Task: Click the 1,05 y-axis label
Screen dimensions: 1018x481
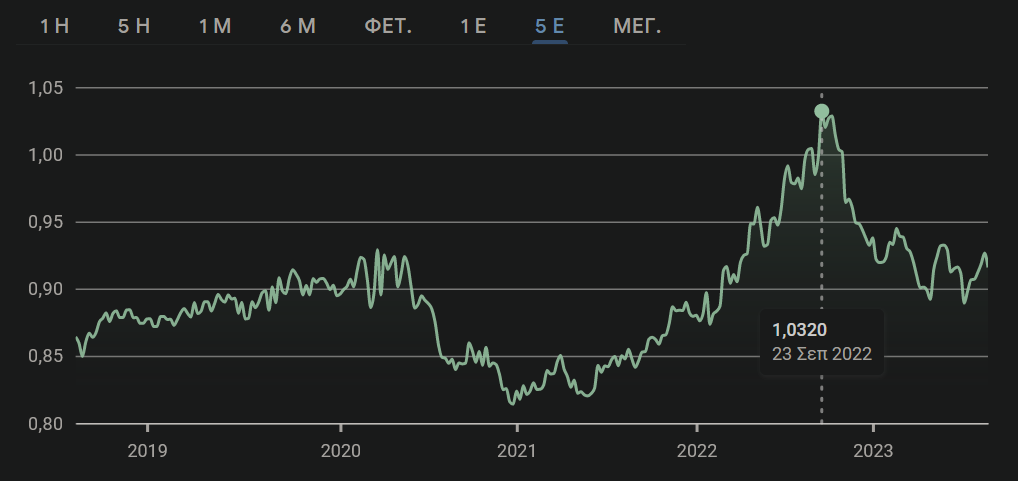Action: click(44, 88)
